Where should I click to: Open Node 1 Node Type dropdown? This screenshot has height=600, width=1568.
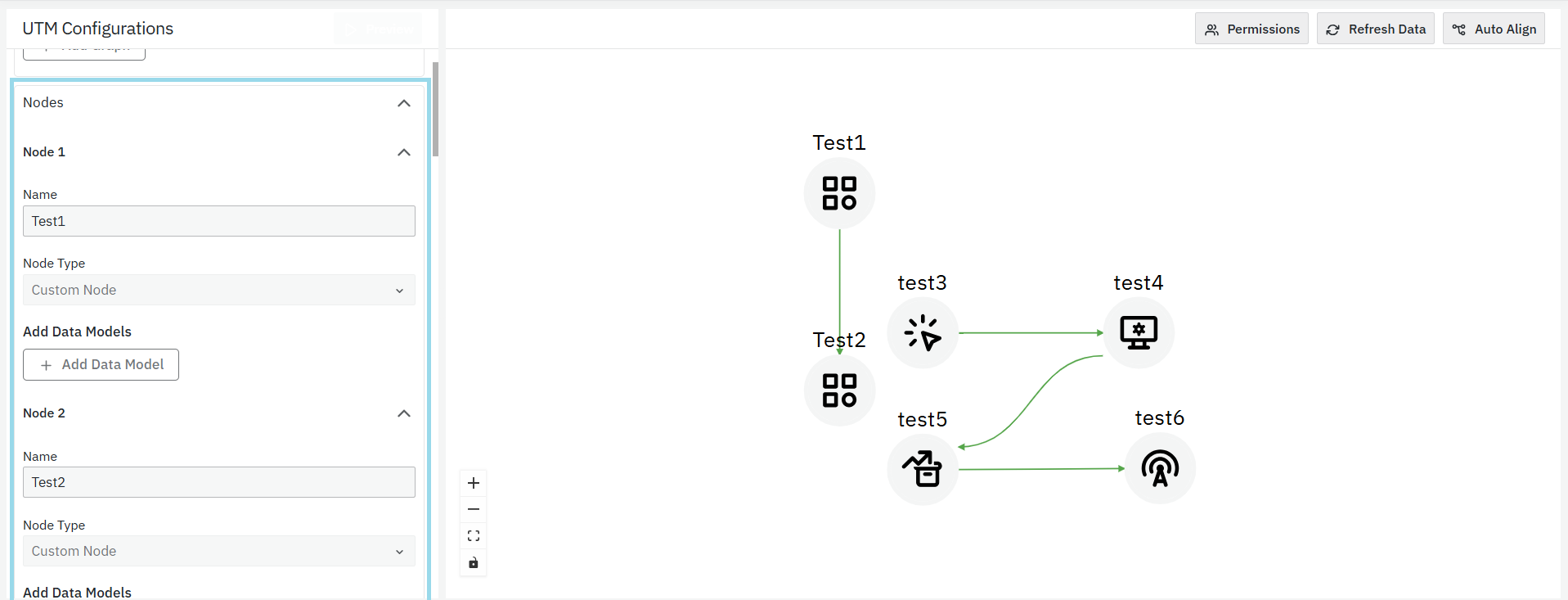click(218, 290)
